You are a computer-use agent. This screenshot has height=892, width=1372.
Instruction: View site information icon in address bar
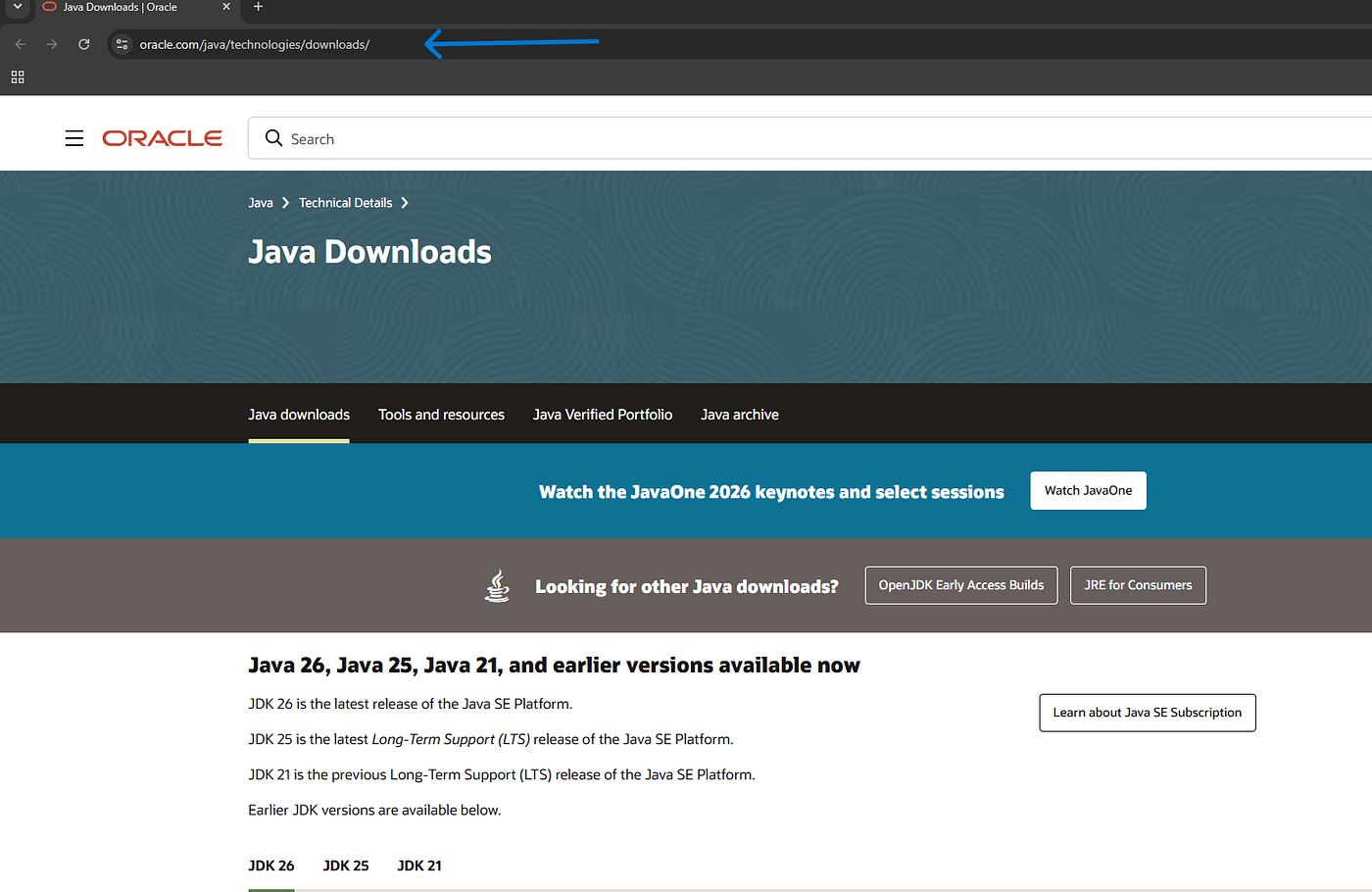[x=122, y=44]
